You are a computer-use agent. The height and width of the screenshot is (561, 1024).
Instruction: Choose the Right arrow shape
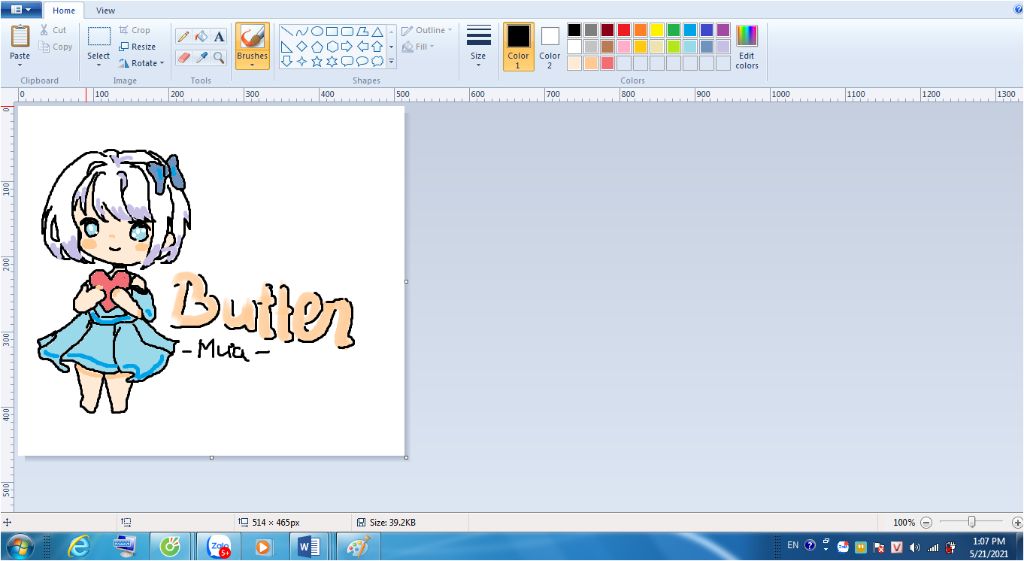coord(347,46)
